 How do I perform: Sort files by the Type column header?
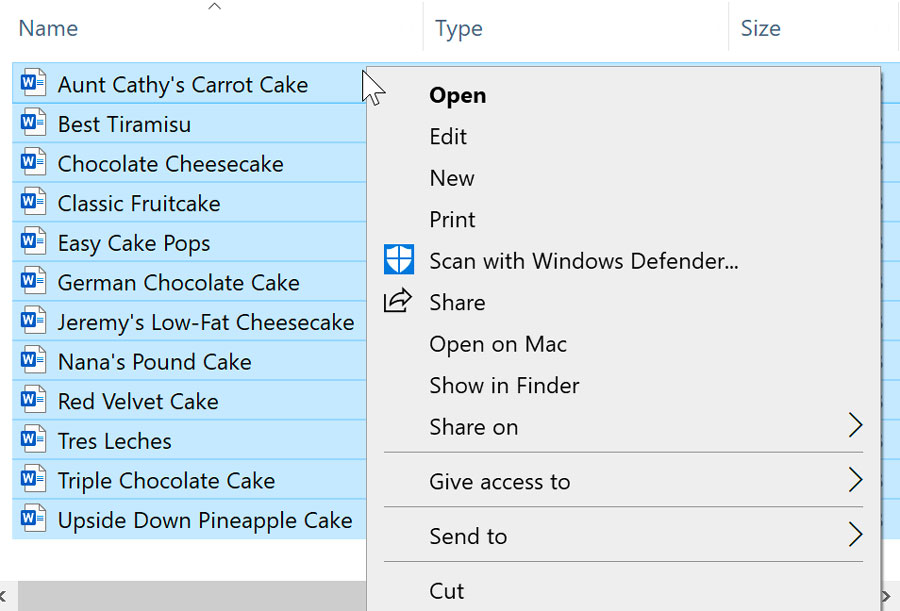(x=459, y=28)
